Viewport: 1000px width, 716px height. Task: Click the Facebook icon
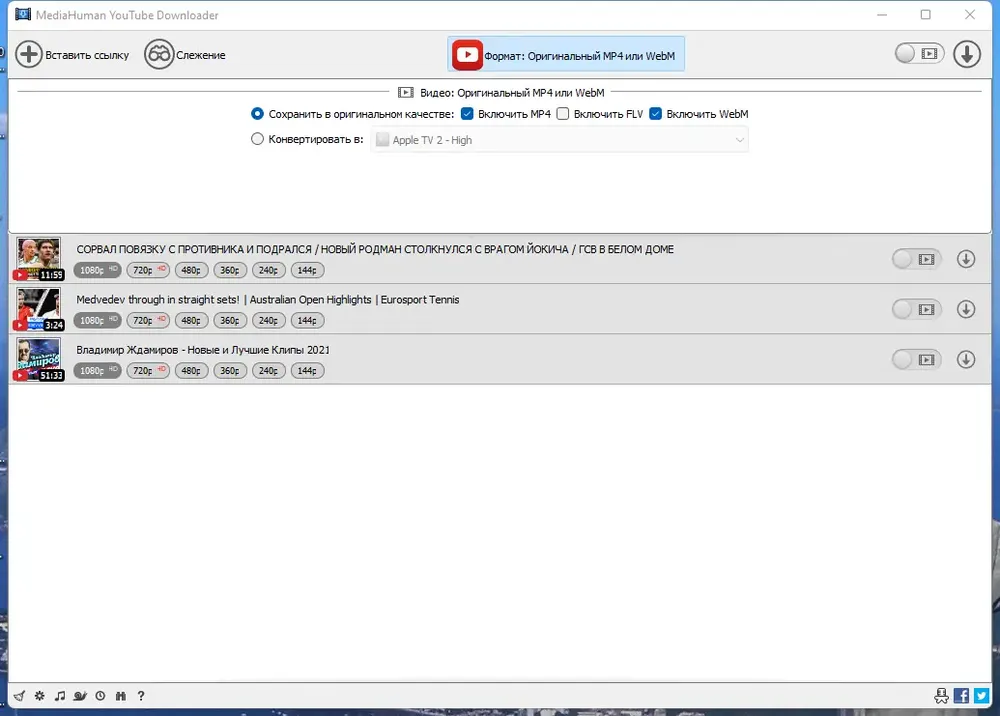point(961,696)
